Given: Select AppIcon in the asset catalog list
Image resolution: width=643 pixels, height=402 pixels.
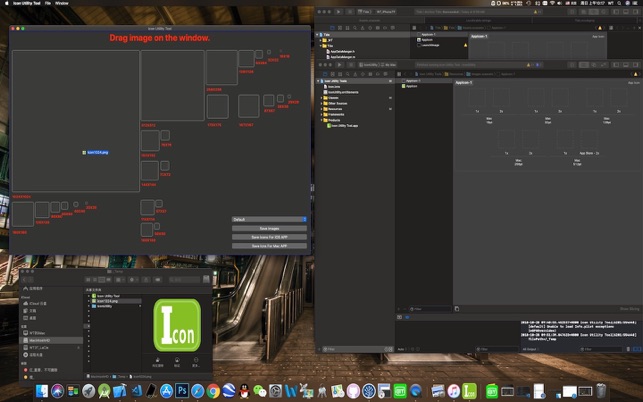Looking at the screenshot, I should coord(411,86).
